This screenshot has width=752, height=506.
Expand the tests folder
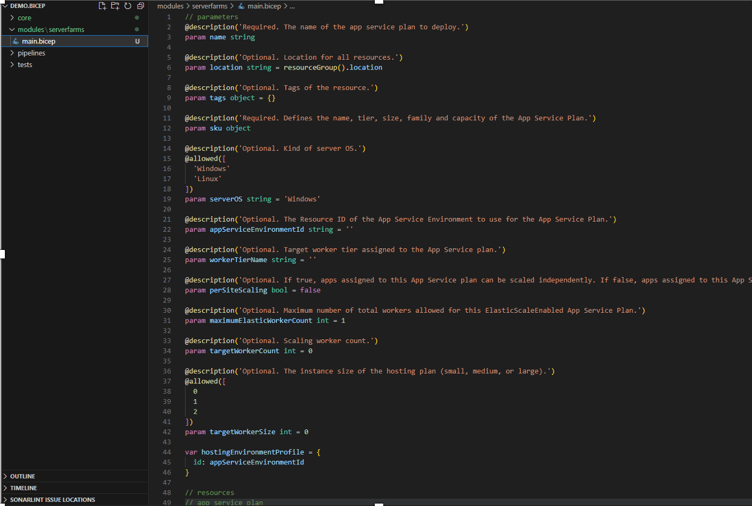(12, 64)
